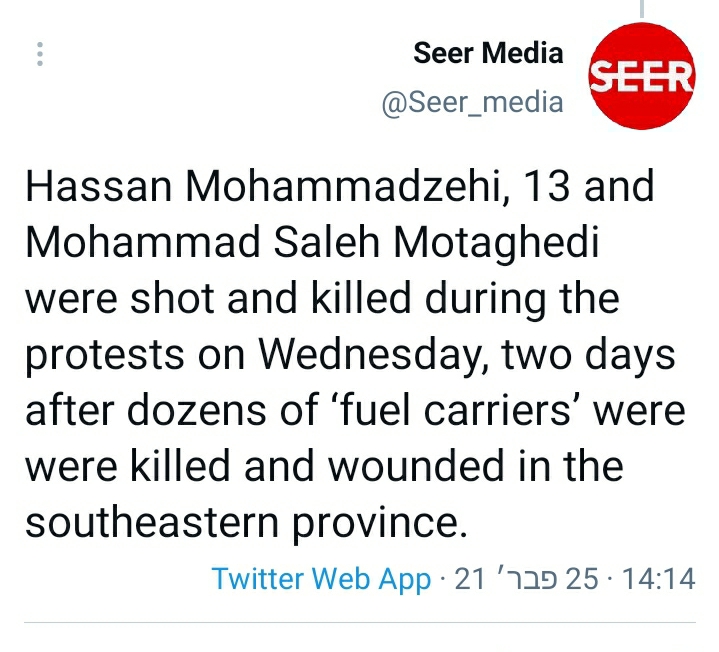Open the Twitter Web App source link
719x652 pixels.
(321, 579)
